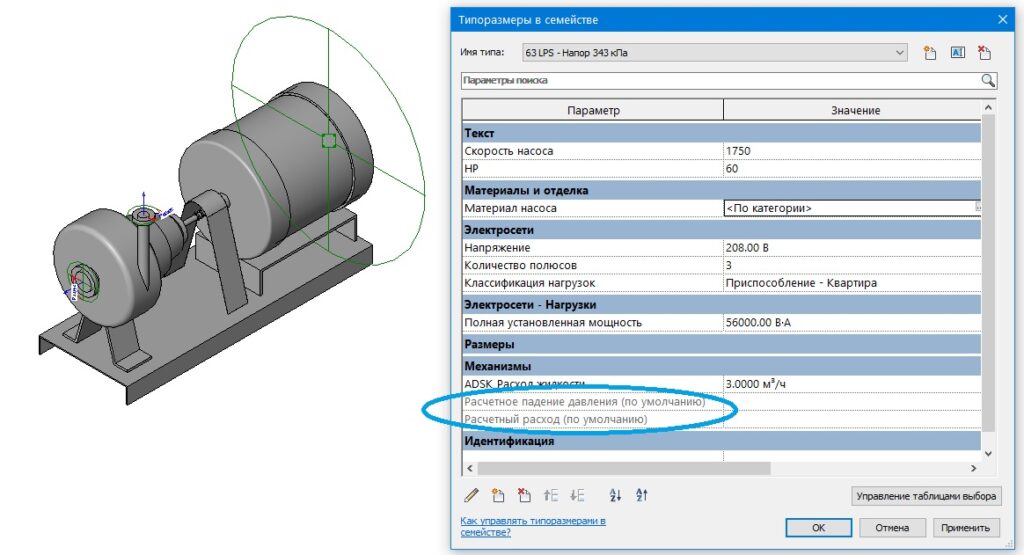Click the New type icon beside type name

point(929,52)
